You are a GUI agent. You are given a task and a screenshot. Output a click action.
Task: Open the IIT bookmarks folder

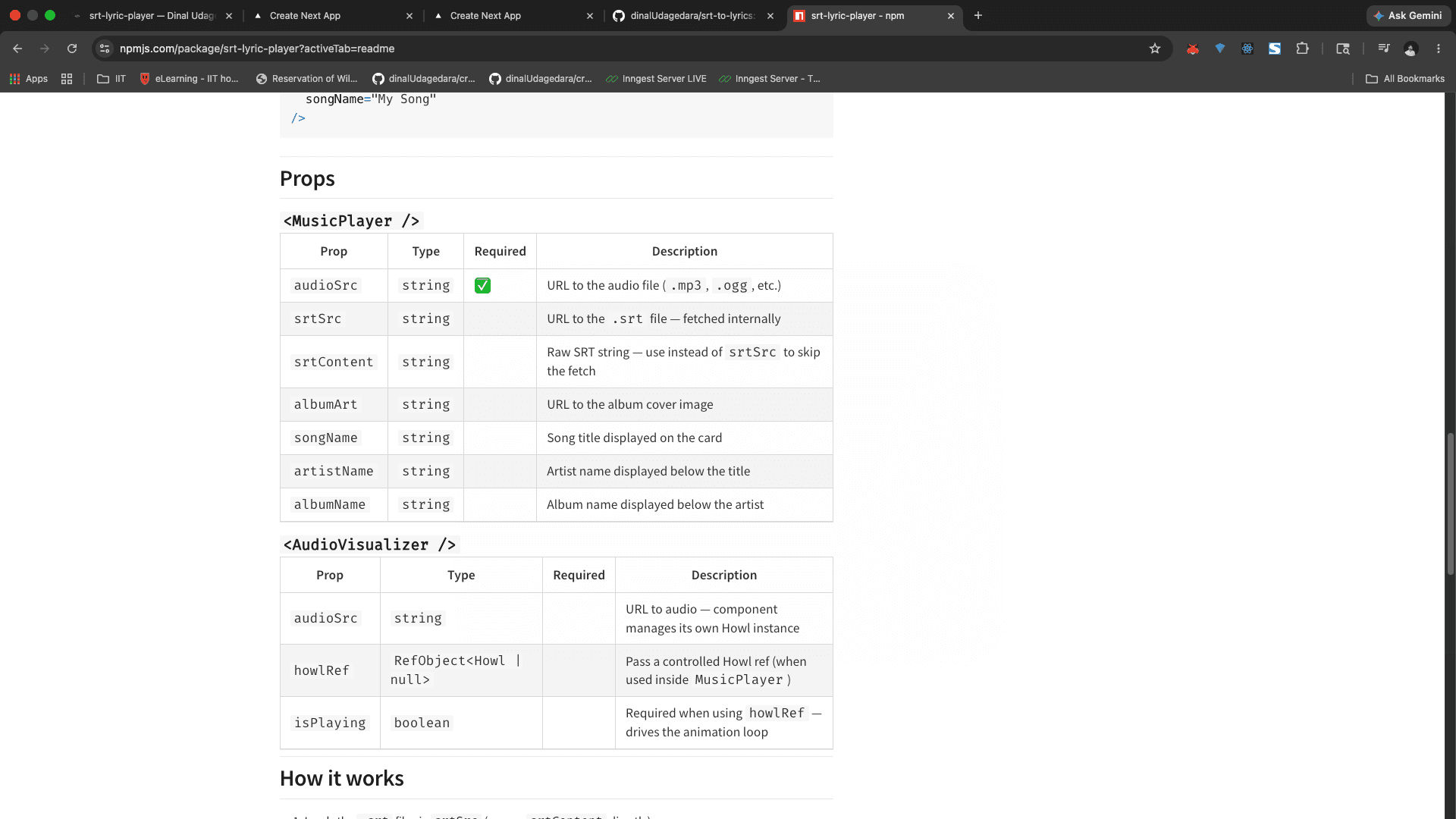point(111,79)
